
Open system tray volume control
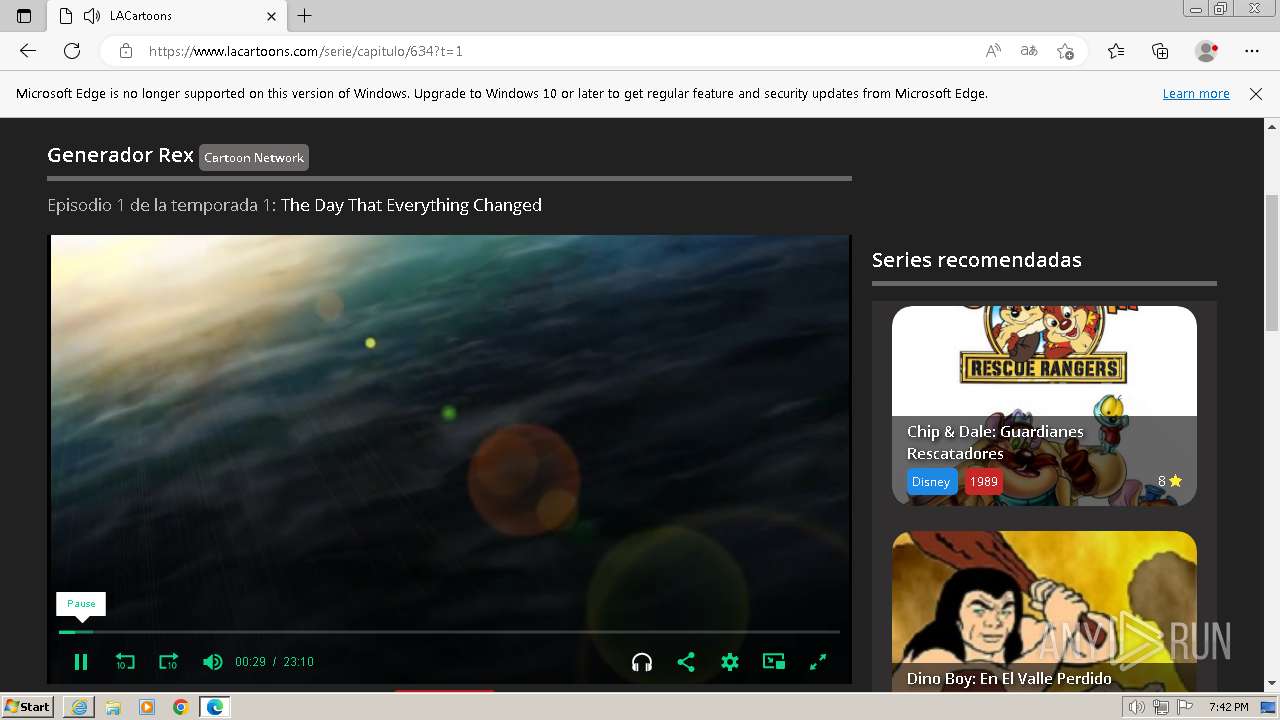1137,707
